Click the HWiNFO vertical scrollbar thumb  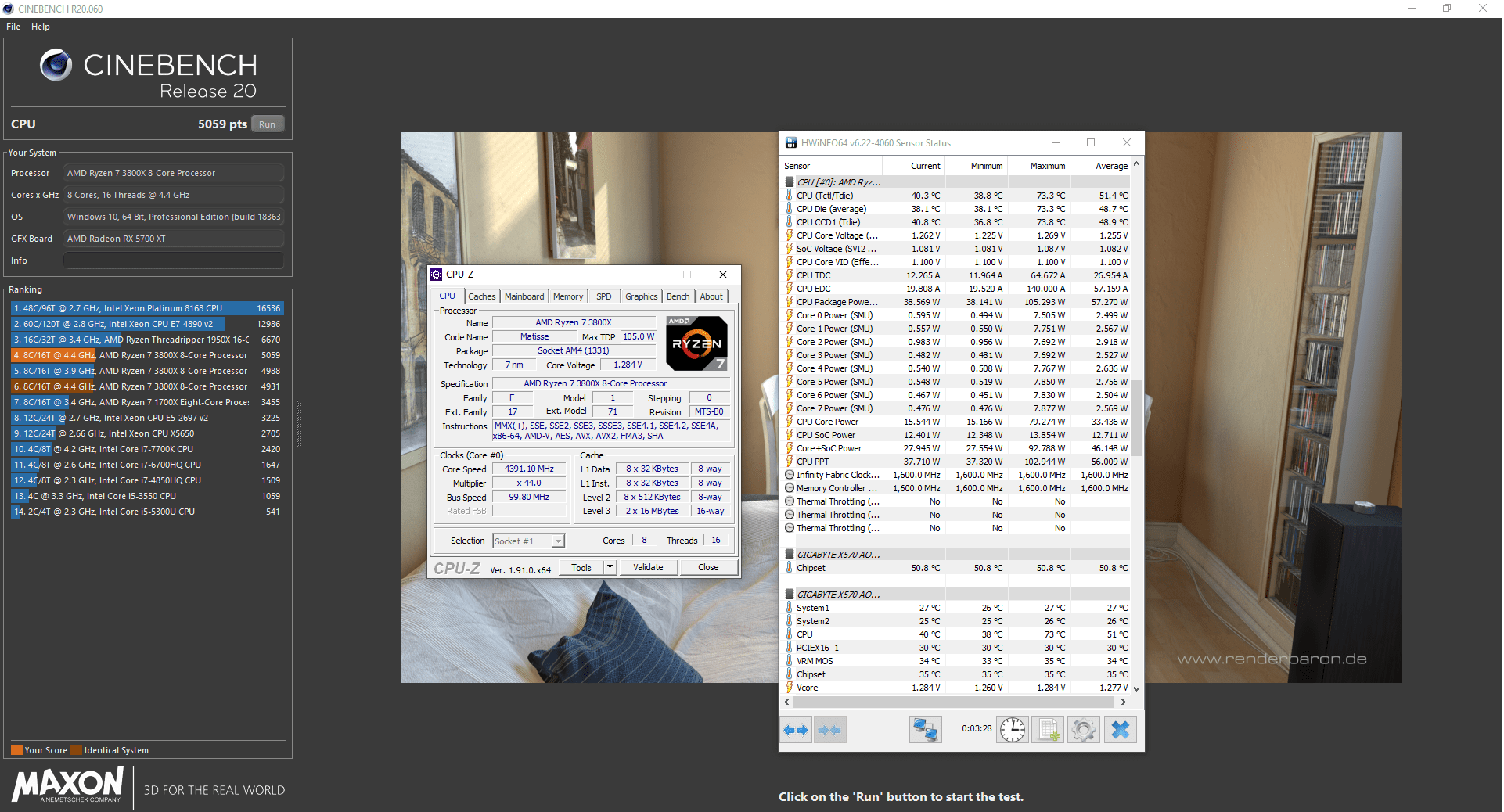[x=1137, y=417]
